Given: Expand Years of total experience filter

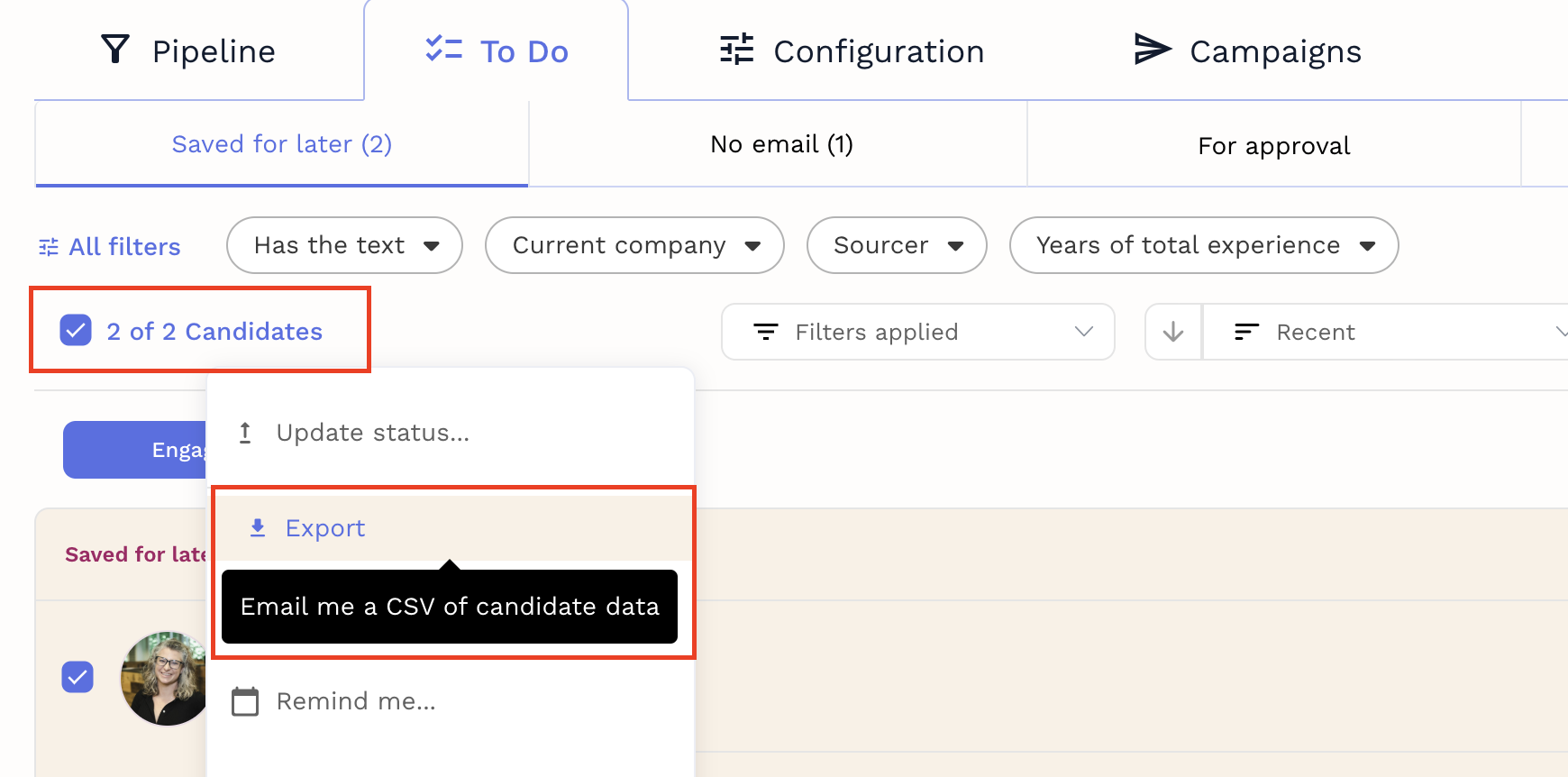Looking at the screenshot, I should (1203, 245).
